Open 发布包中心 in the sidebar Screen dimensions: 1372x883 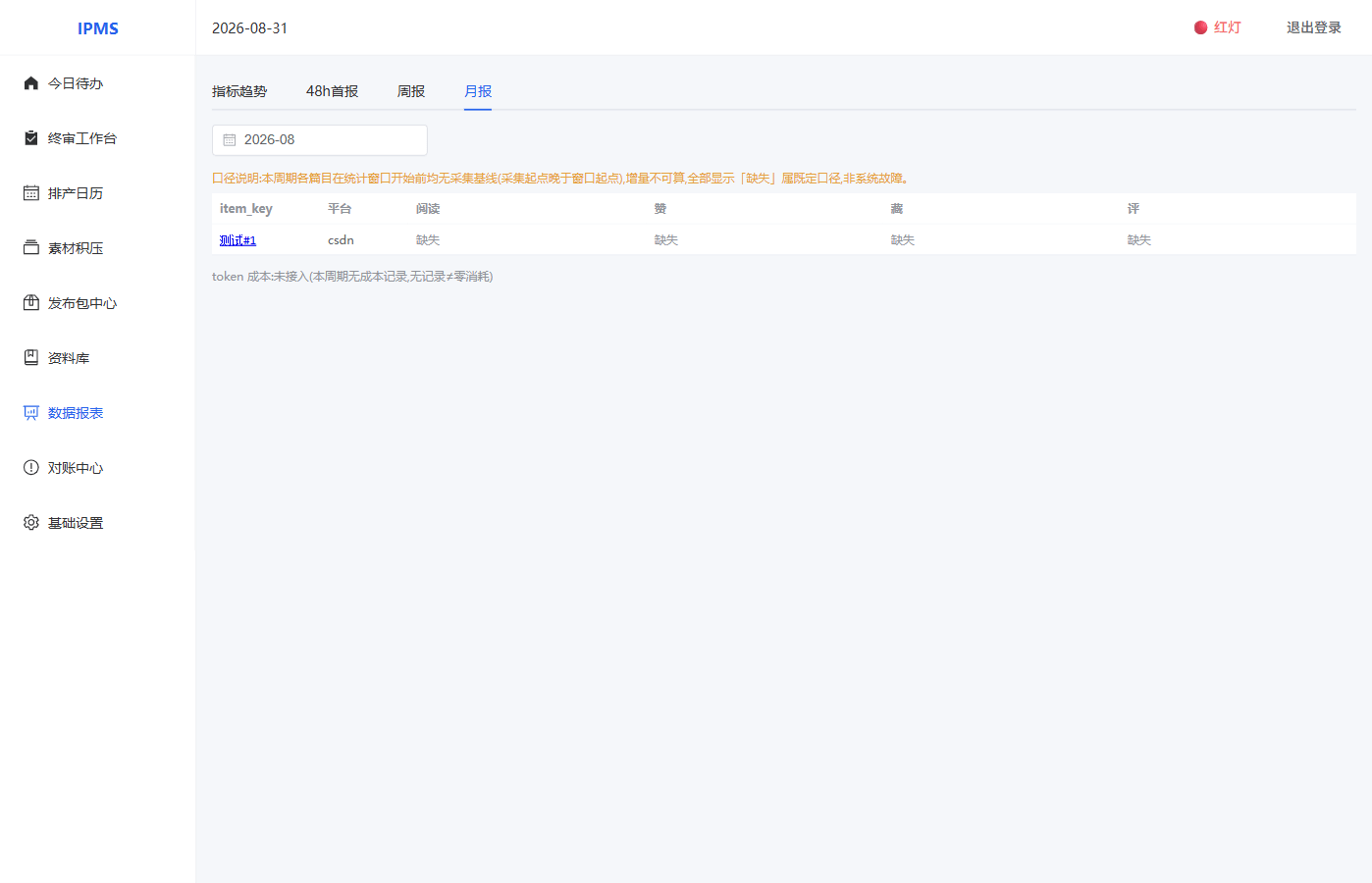tap(98, 303)
